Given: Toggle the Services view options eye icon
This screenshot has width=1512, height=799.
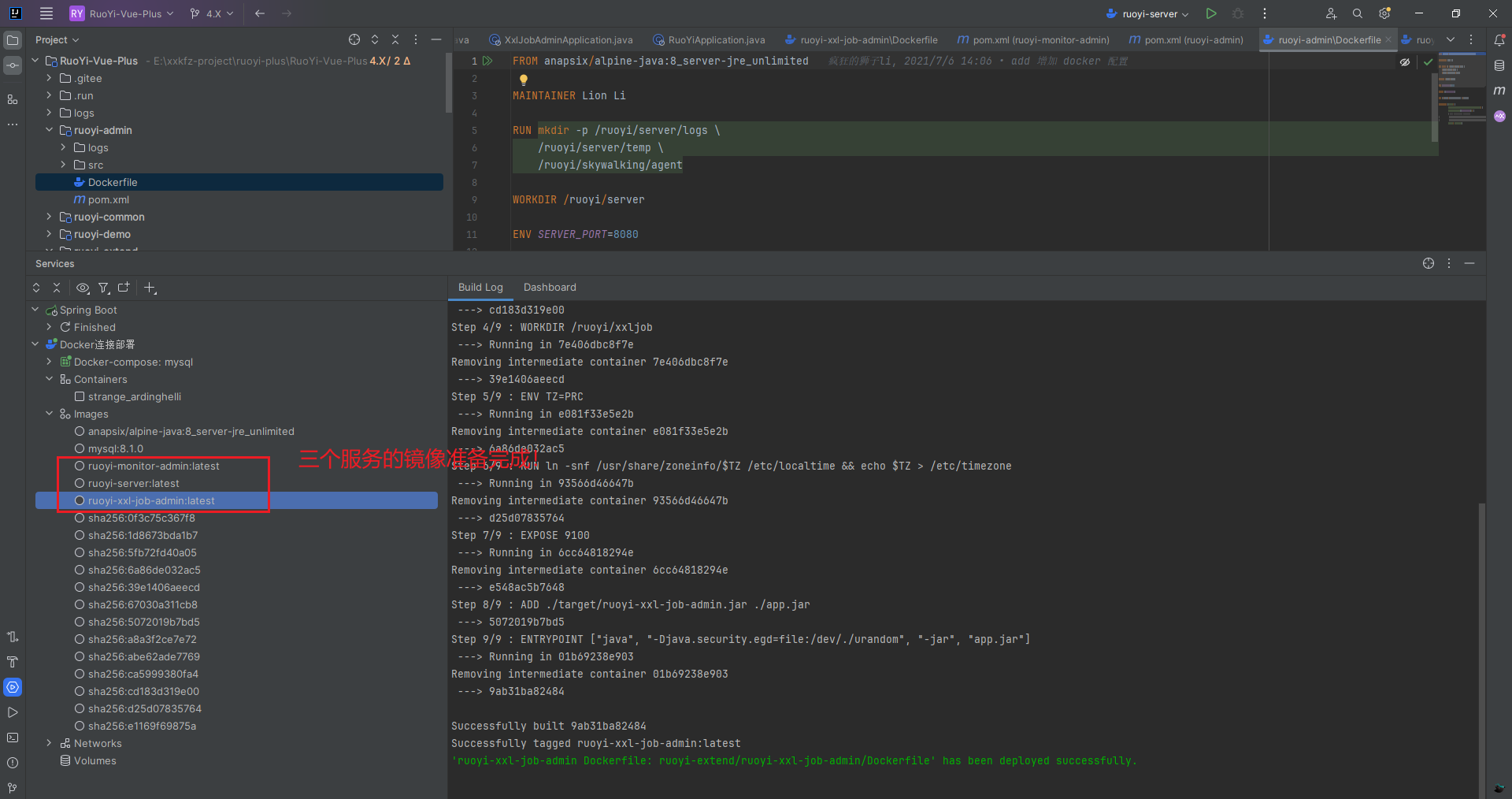Looking at the screenshot, I should pos(83,288).
